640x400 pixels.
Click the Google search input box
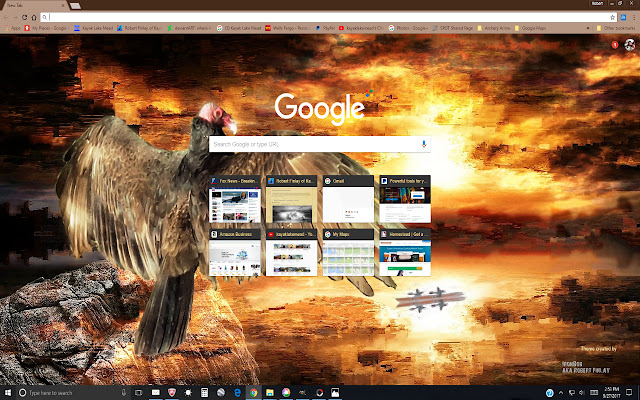pyautogui.click(x=312, y=145)
